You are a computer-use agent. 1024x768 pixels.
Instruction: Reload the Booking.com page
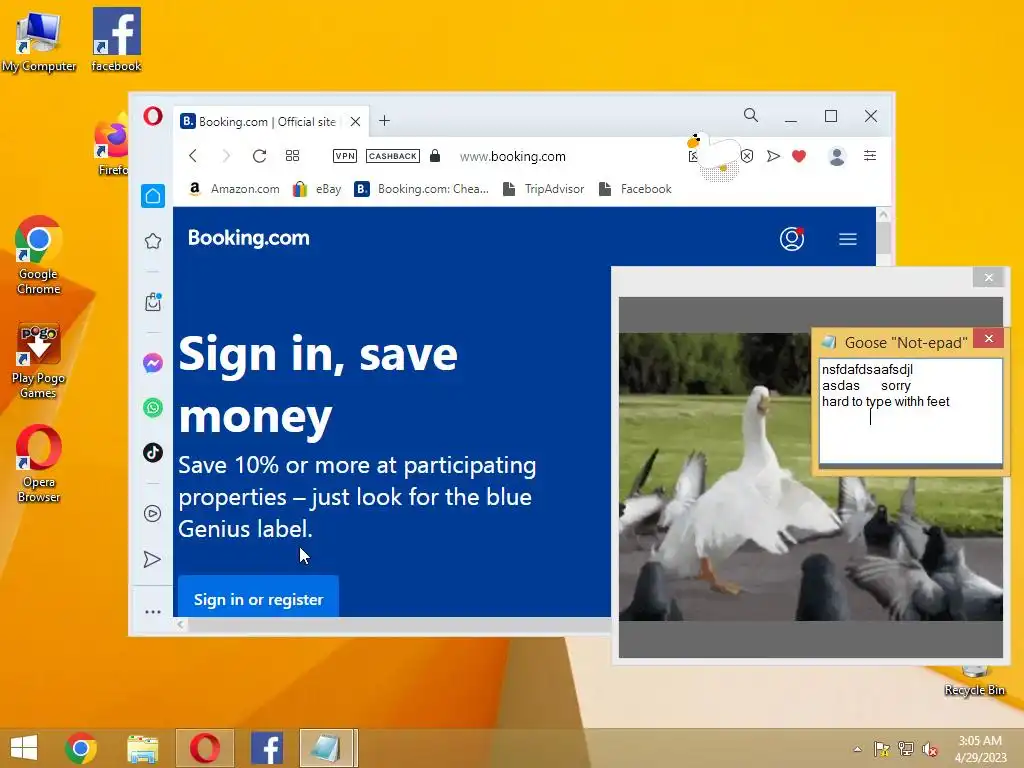pyautogui.click(x=259, y=155)
